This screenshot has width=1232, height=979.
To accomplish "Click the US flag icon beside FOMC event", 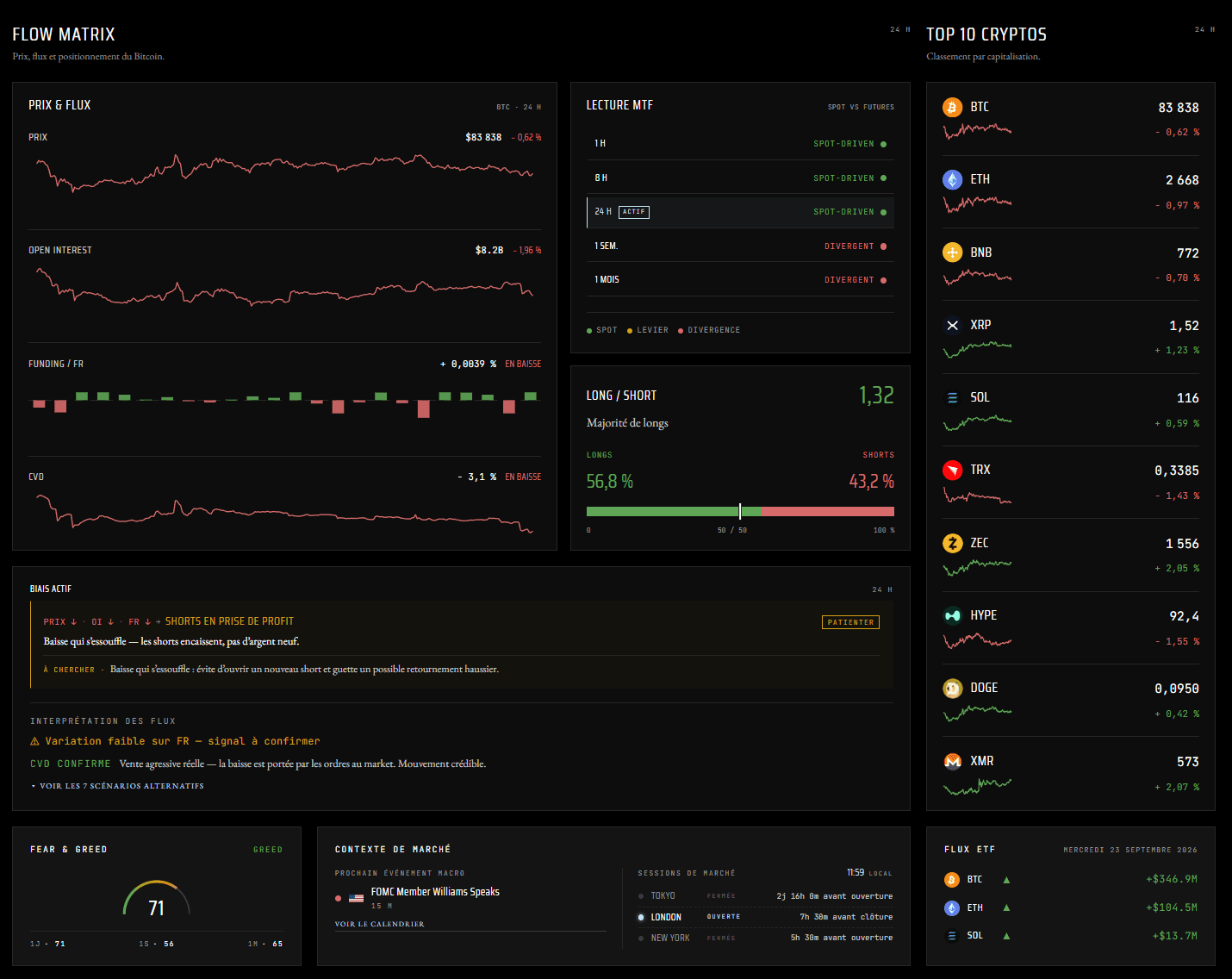I will (356, 898).
